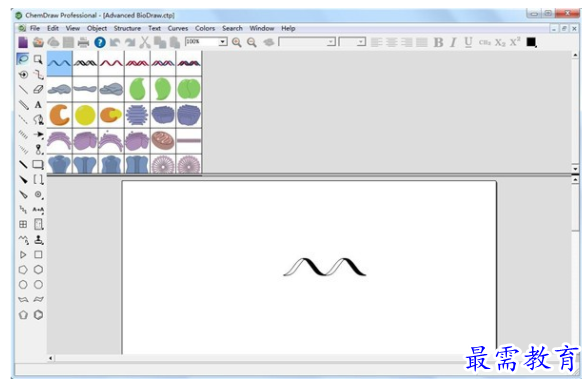Open Help via the question mark icon
This screenshot has height=390, width=587.
pyautogui.click(x=100, y=42)
